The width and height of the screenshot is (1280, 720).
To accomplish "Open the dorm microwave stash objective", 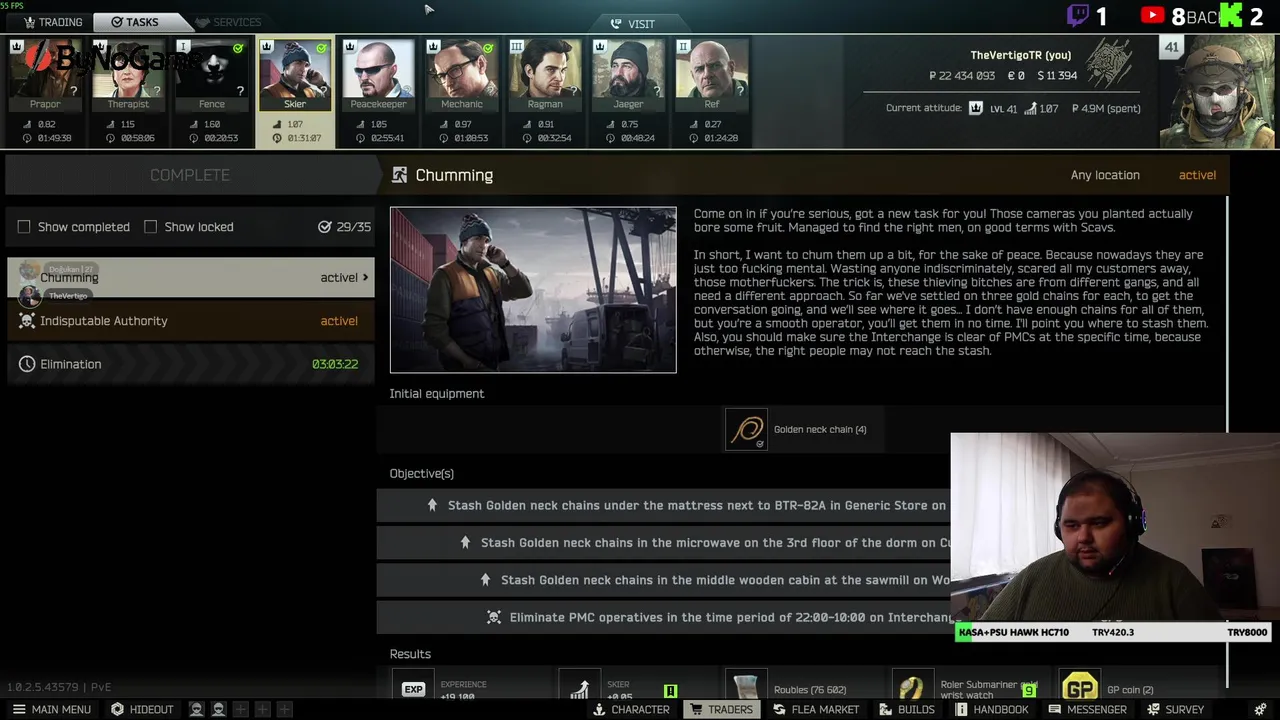I will [x=664, y=542].
